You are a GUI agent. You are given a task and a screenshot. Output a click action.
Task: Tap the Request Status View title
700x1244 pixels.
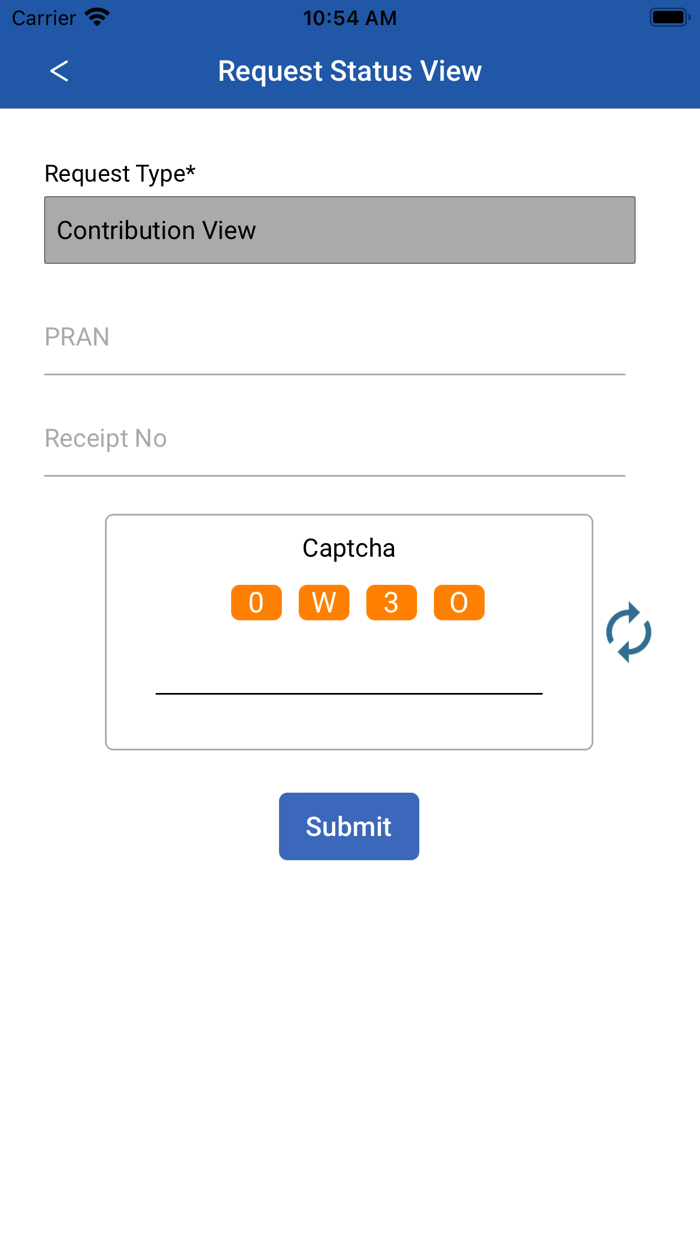349,71
